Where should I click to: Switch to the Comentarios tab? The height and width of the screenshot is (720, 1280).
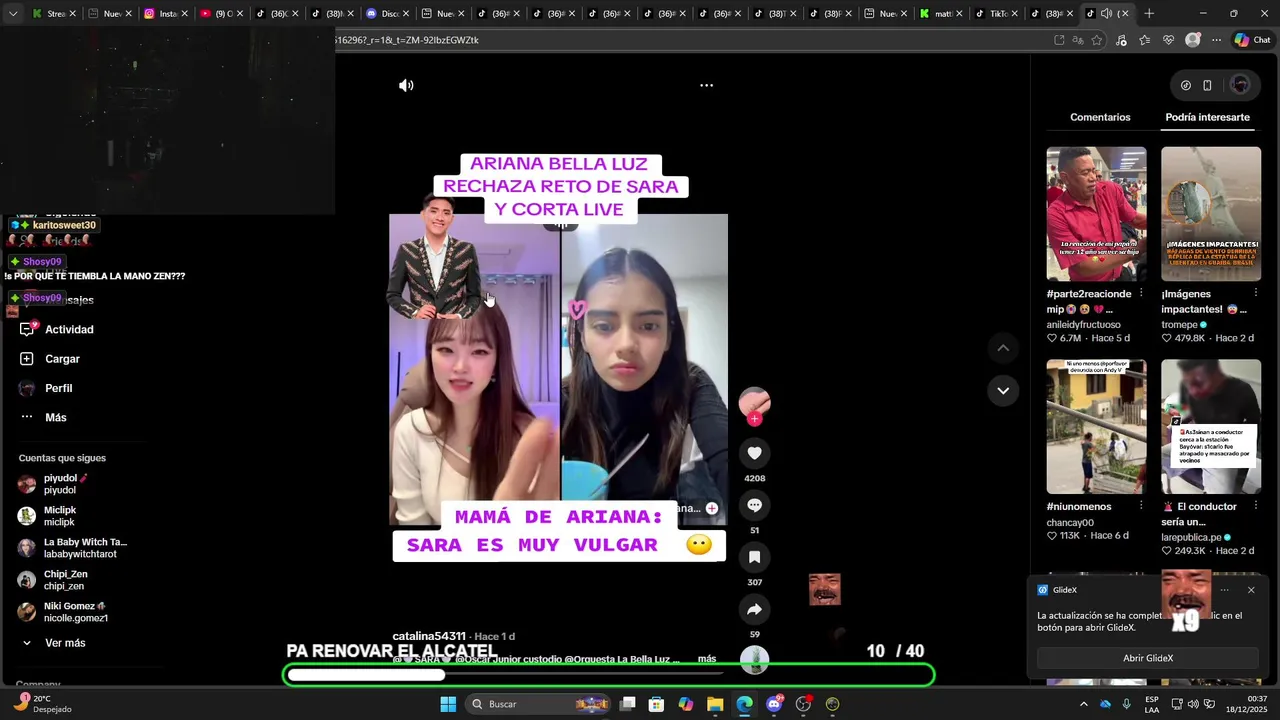[1100, 117]
